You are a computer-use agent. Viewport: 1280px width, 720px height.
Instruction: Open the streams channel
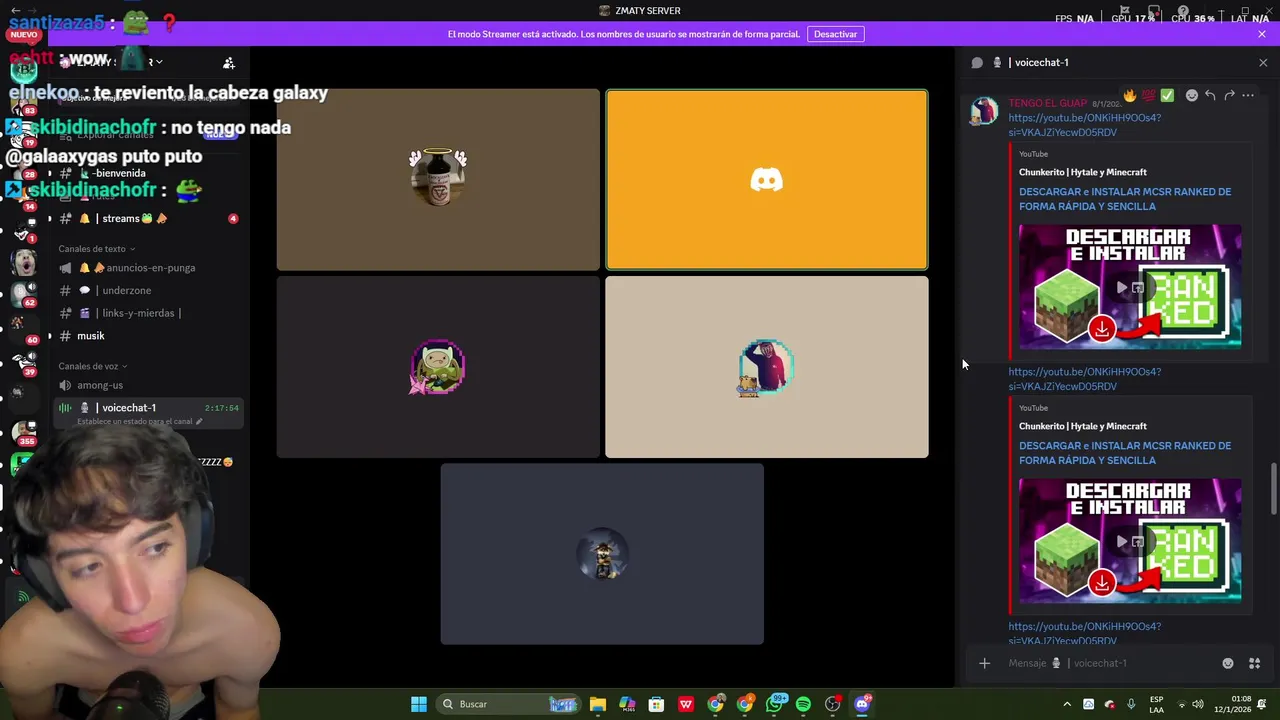tap(147, 218)
